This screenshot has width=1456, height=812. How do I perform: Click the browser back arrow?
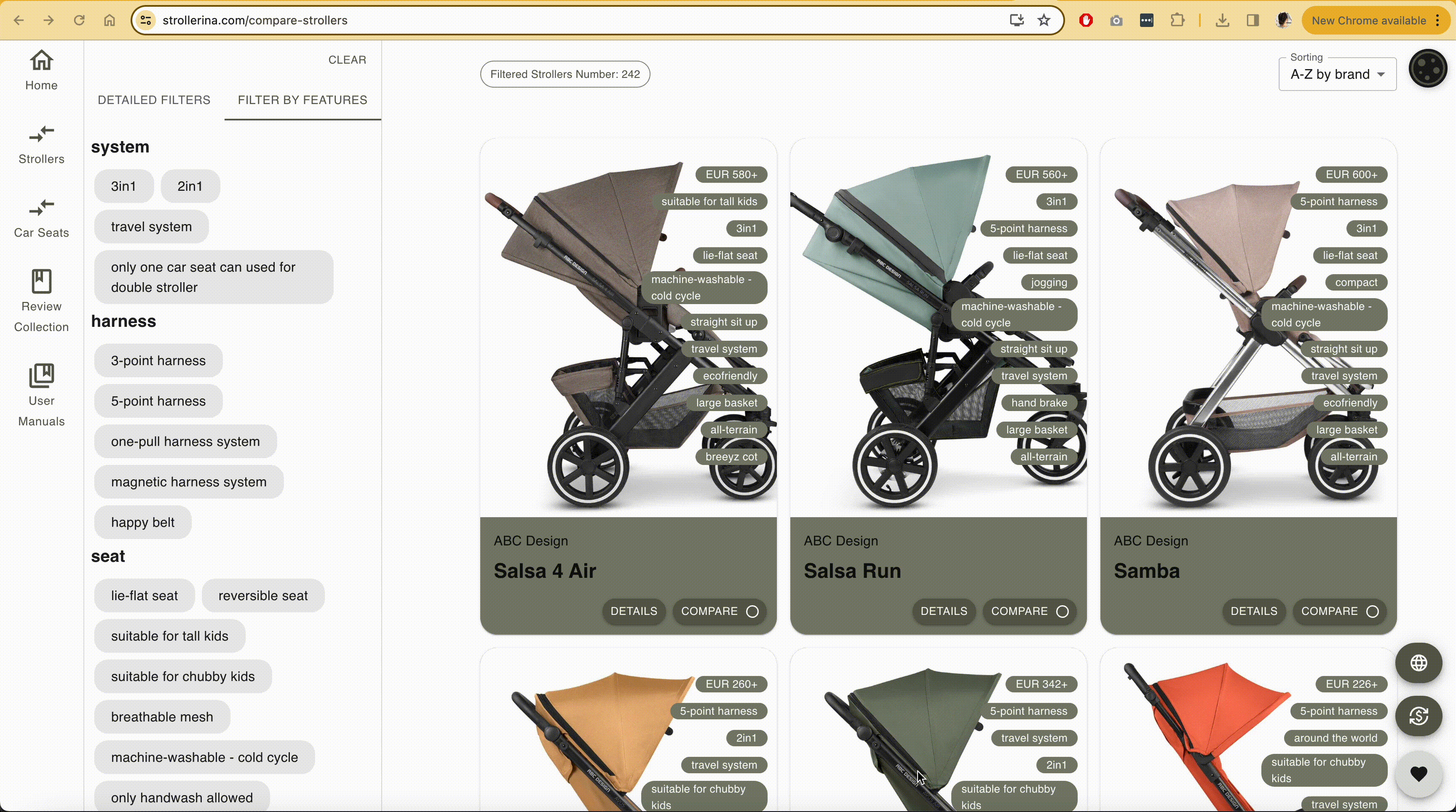pyautogui.click(x=19, y=20)
